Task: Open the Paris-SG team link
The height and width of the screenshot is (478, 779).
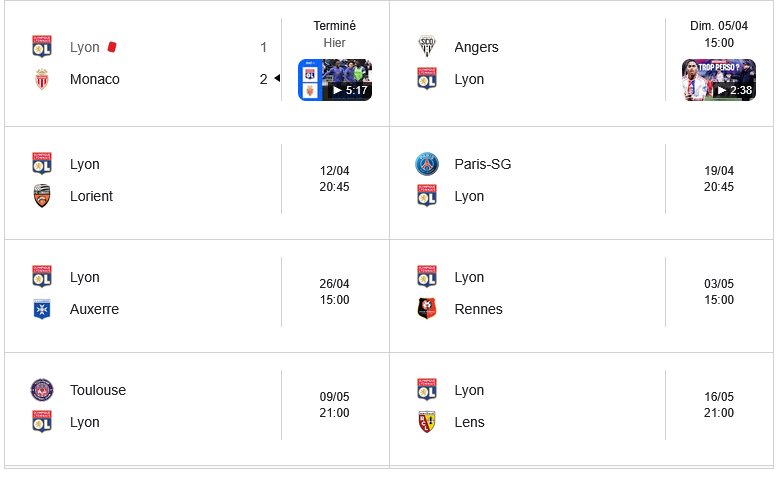Action: click(483, 164)
